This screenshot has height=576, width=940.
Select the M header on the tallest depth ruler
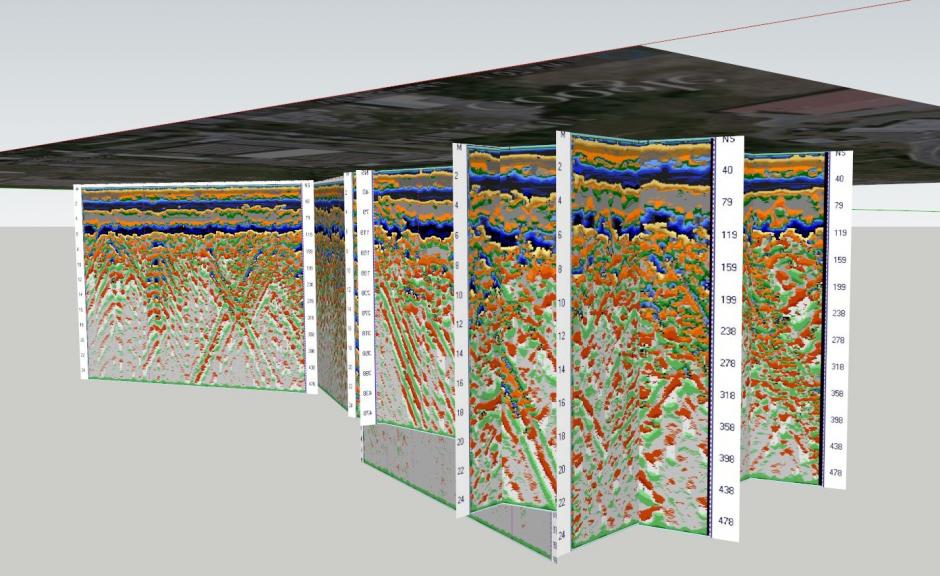pyautogui.click(x=560, y=137)
